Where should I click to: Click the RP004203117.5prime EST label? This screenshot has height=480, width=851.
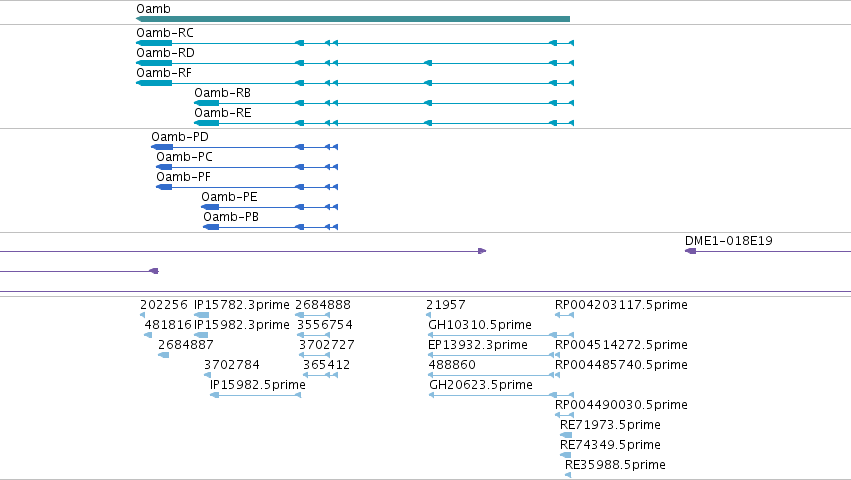click(621, 305)
